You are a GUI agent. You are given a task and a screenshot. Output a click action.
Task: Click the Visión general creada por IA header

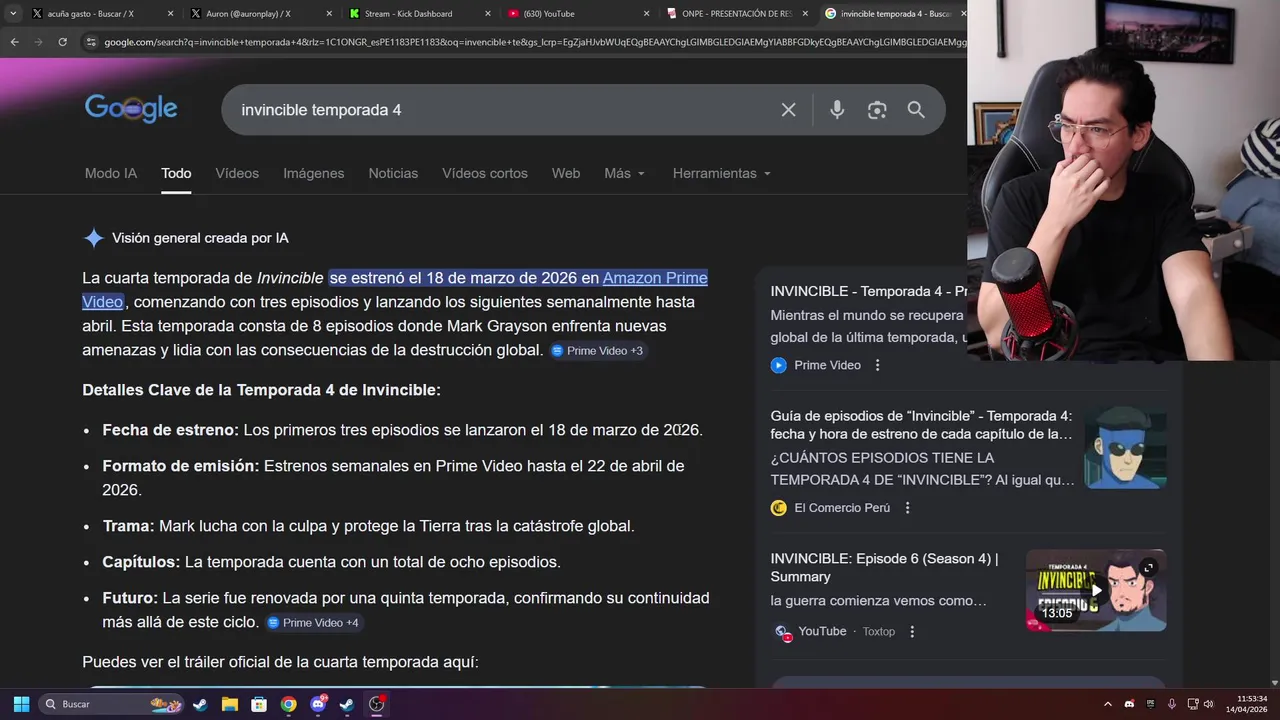pyautogui.click(x=200, y=238)
